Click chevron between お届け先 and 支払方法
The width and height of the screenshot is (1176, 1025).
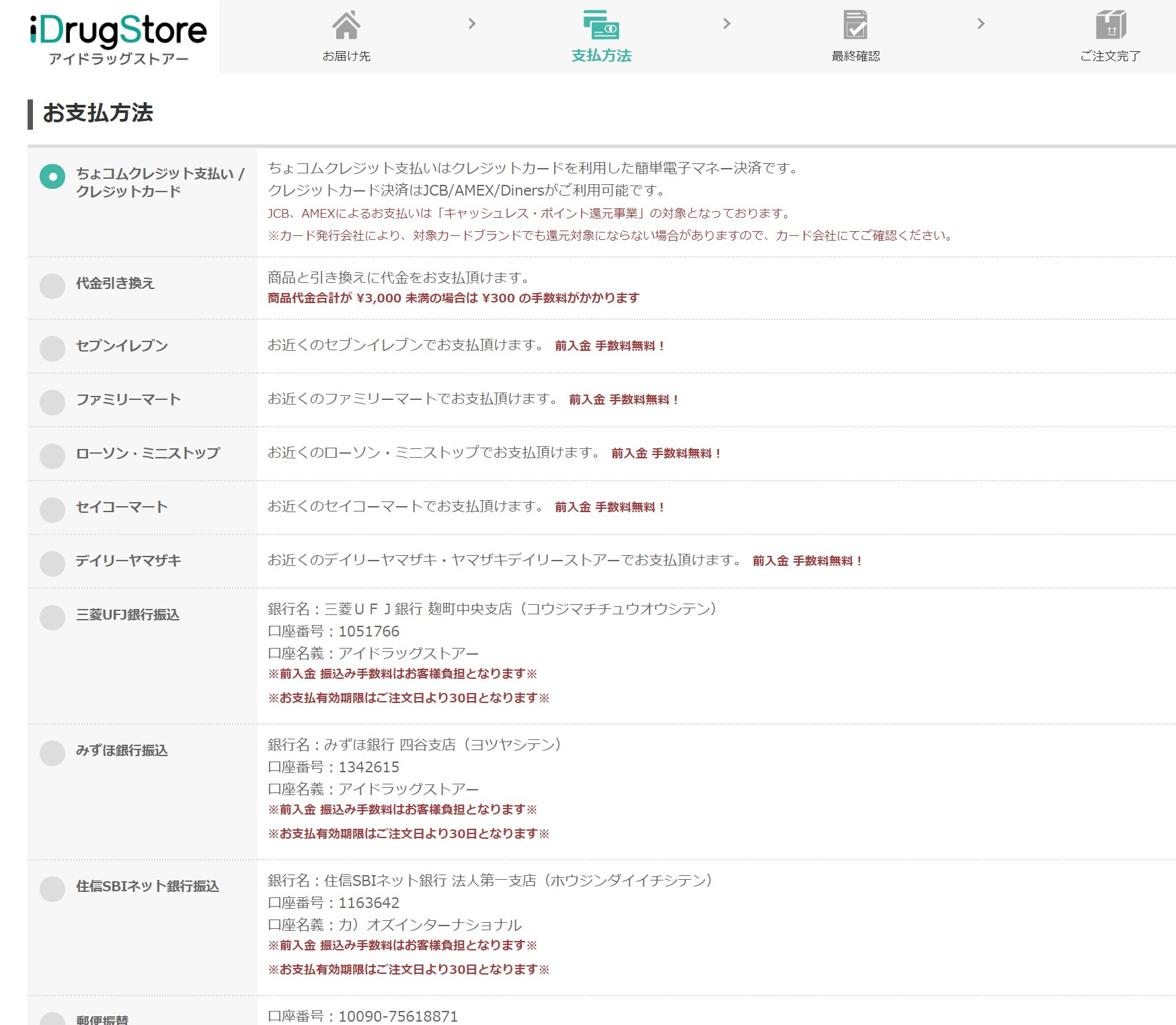point(472,24)
